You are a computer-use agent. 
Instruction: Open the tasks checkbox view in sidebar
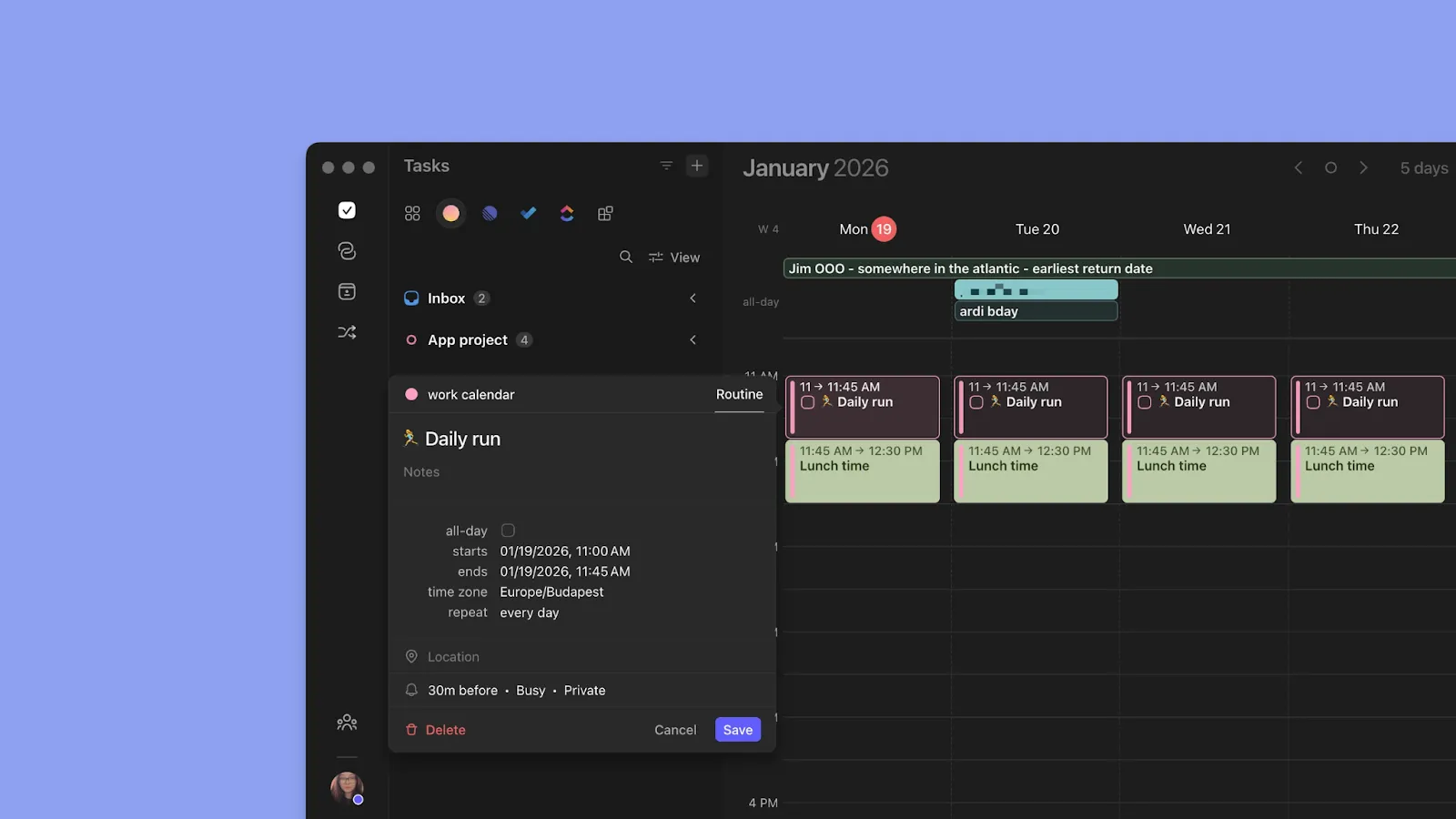click(x=347, y=210)
